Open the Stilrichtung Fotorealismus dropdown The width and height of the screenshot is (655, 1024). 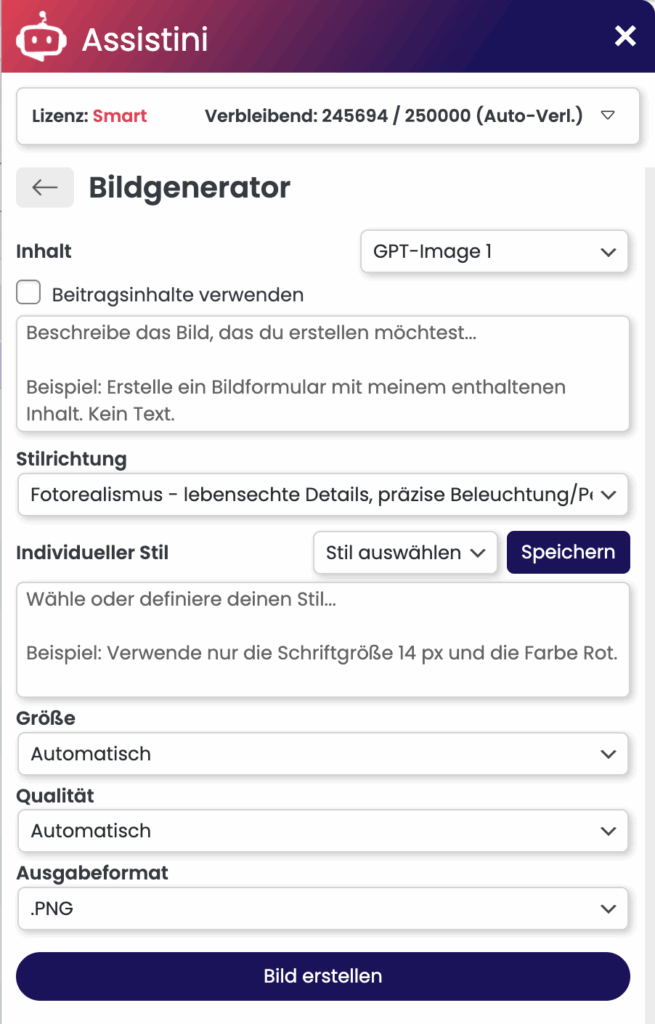pos(323,494)
